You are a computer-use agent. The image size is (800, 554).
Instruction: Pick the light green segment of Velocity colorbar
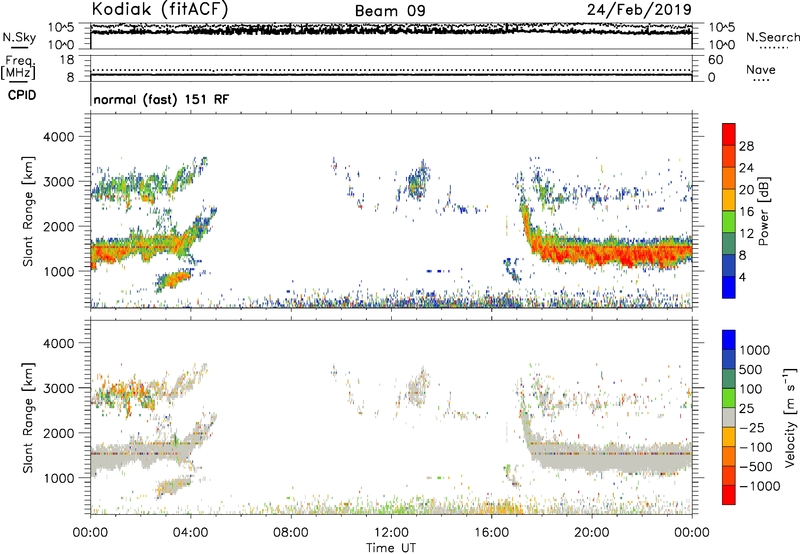tap(729, 398)
